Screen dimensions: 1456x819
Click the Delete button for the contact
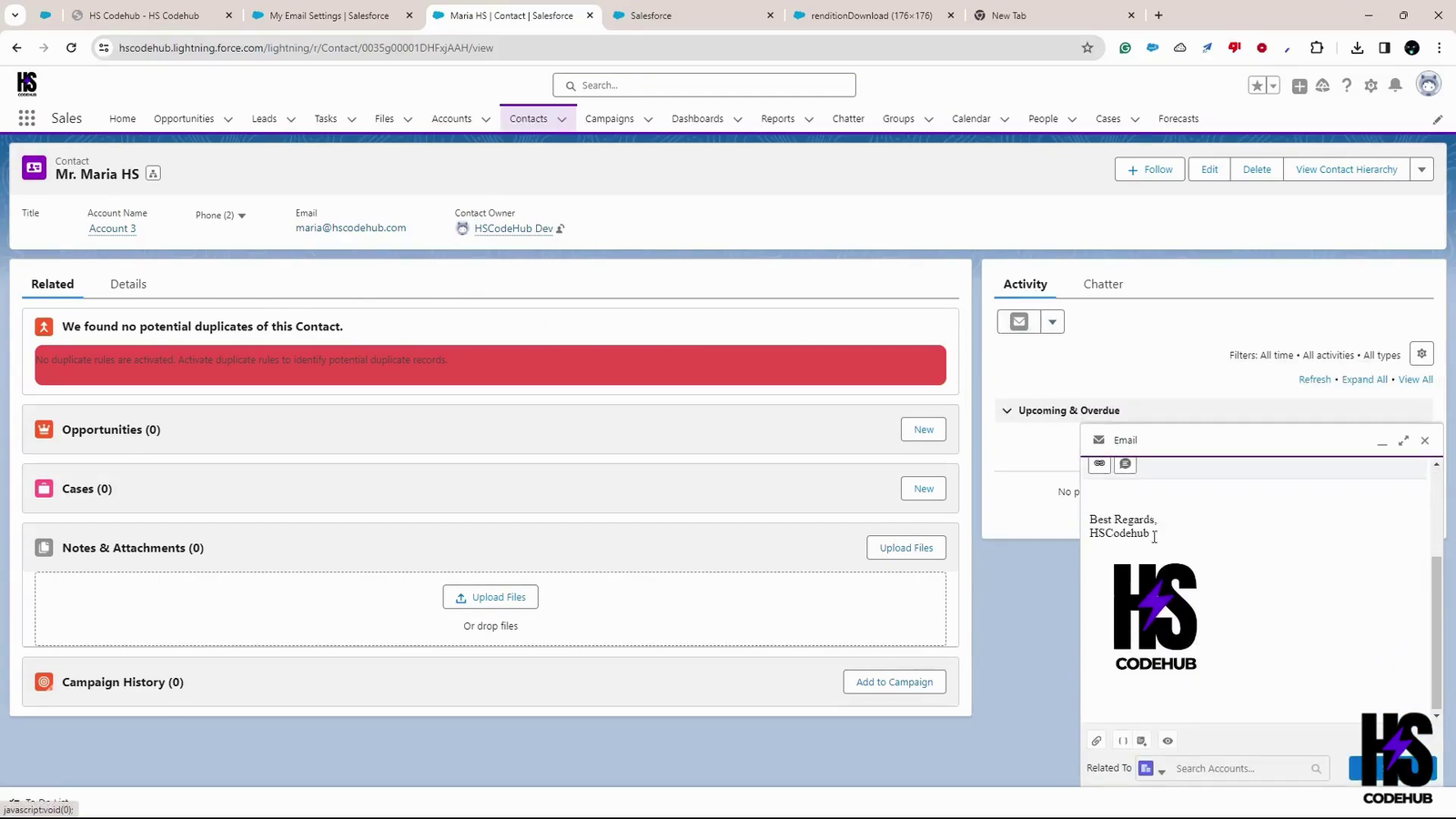click(x=1257, y=169)
